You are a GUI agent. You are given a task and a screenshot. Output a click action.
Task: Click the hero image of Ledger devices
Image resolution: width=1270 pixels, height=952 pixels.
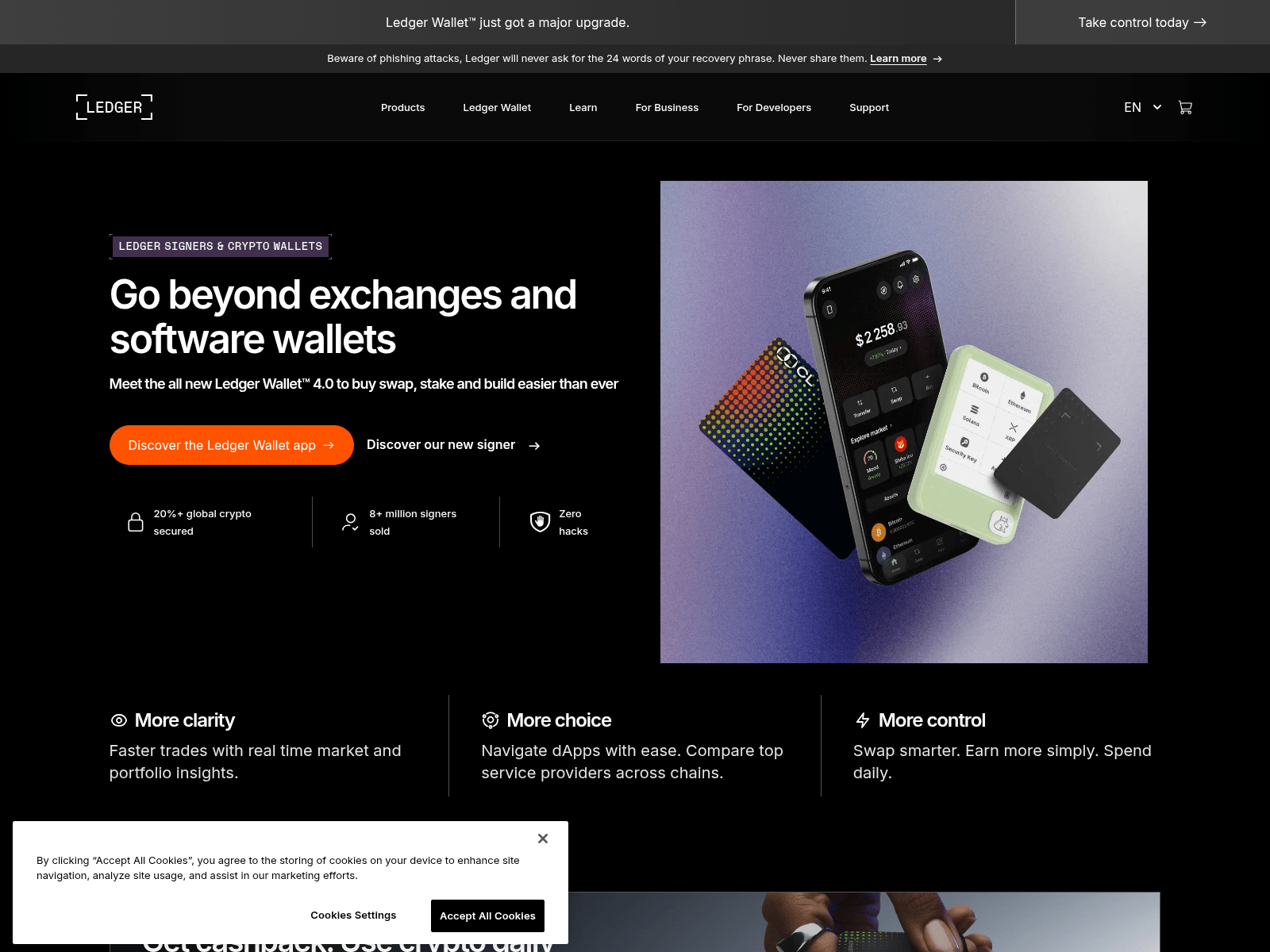[x=903, y=421]
